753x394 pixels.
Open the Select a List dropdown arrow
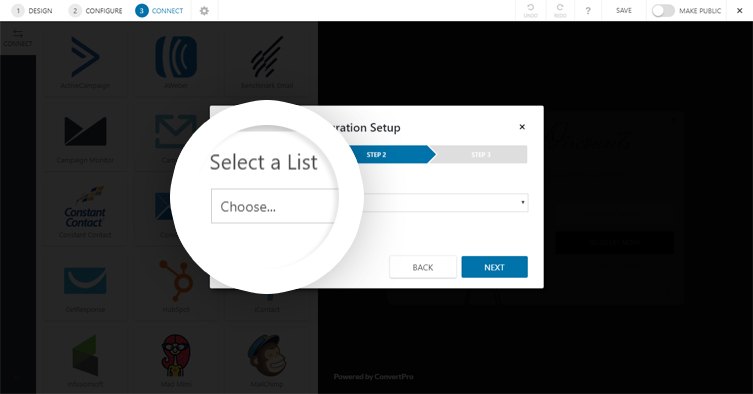tap(522, 202)
